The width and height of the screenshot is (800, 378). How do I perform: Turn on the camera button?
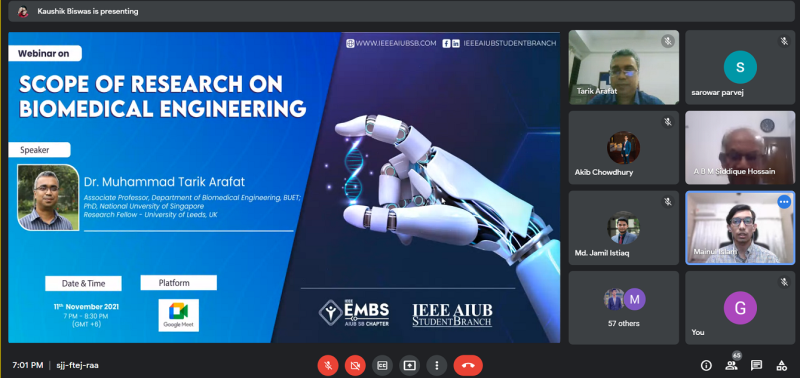pyautogui.click(x=355, y=365)
